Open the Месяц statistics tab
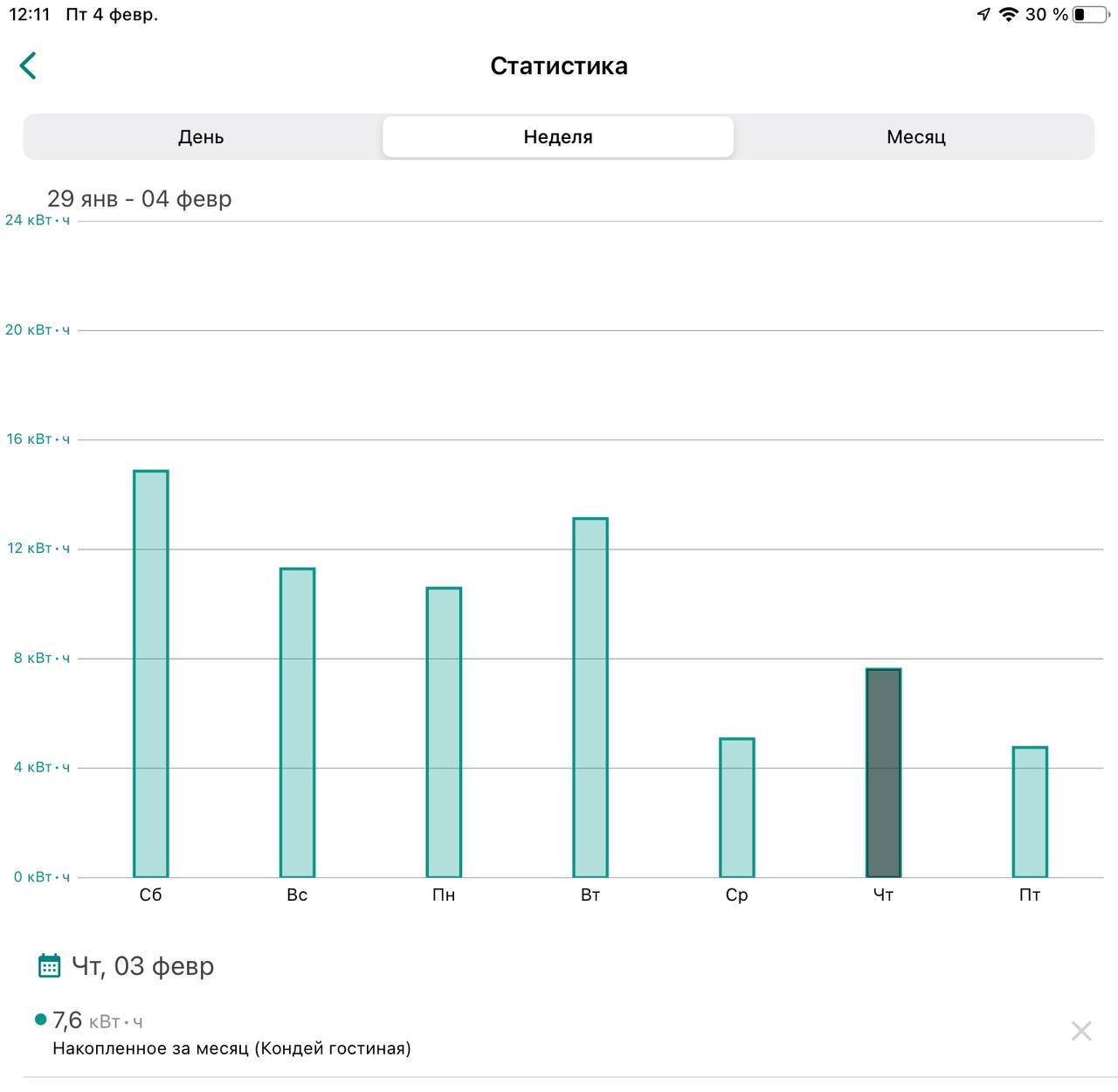 pos(915,137)
